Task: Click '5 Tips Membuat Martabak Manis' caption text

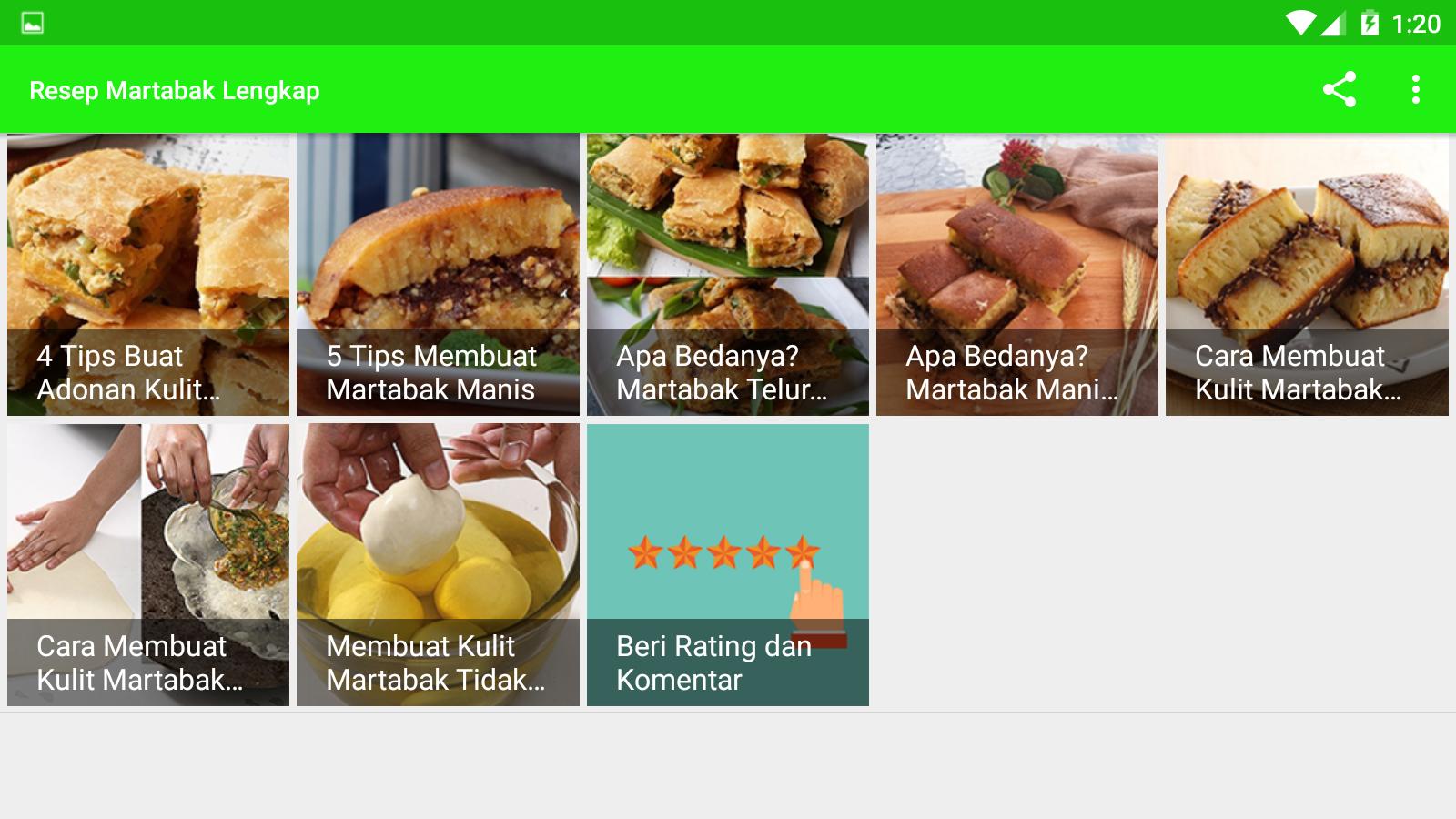Action: click(x=431, y=372)
